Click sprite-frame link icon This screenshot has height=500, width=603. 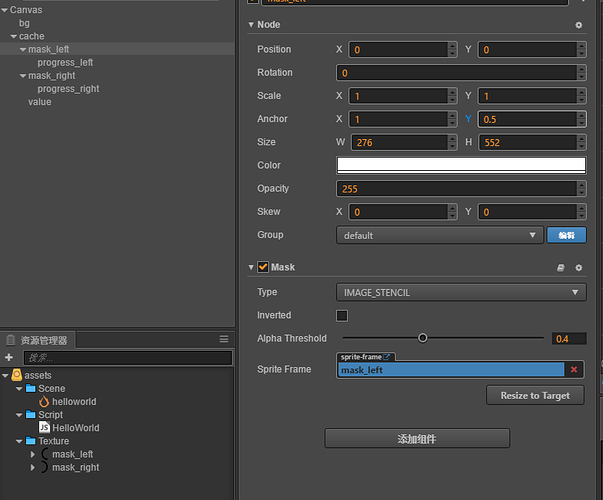tap(386, 357)
